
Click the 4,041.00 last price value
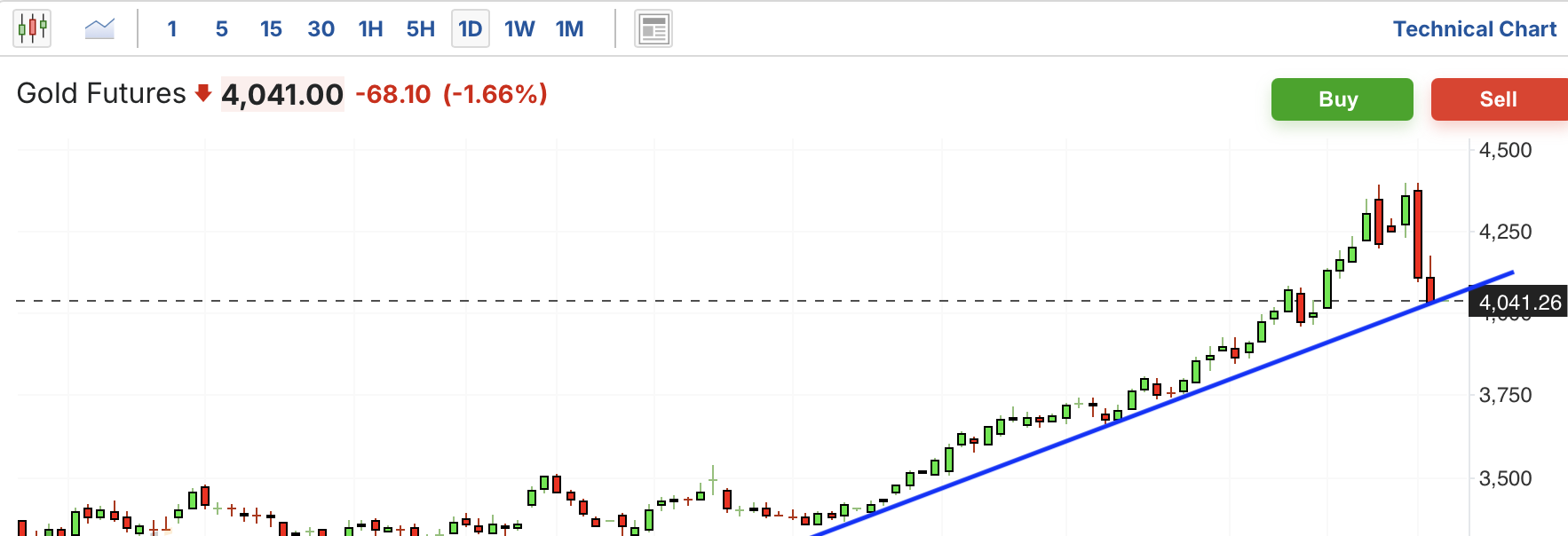point(282,94)
